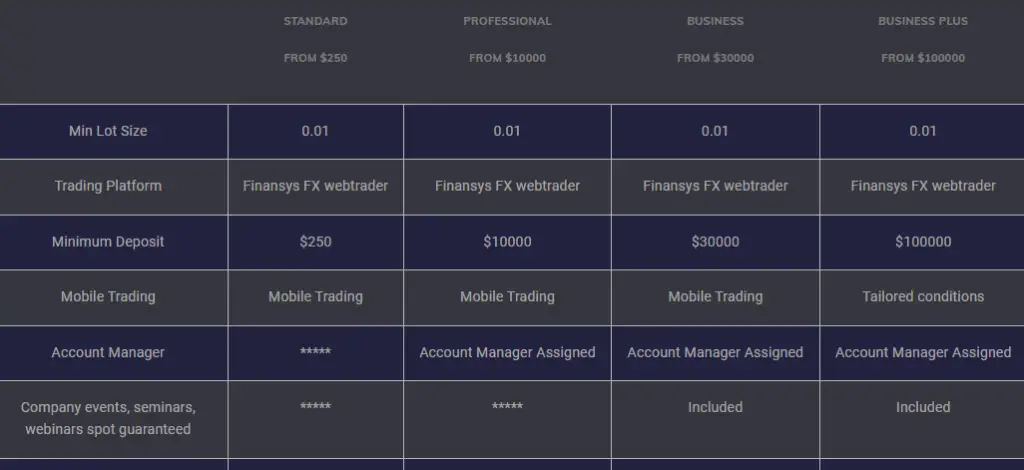1024x470 pixels.
Task: Click the Min Lot Size row label
Action: 108,131
